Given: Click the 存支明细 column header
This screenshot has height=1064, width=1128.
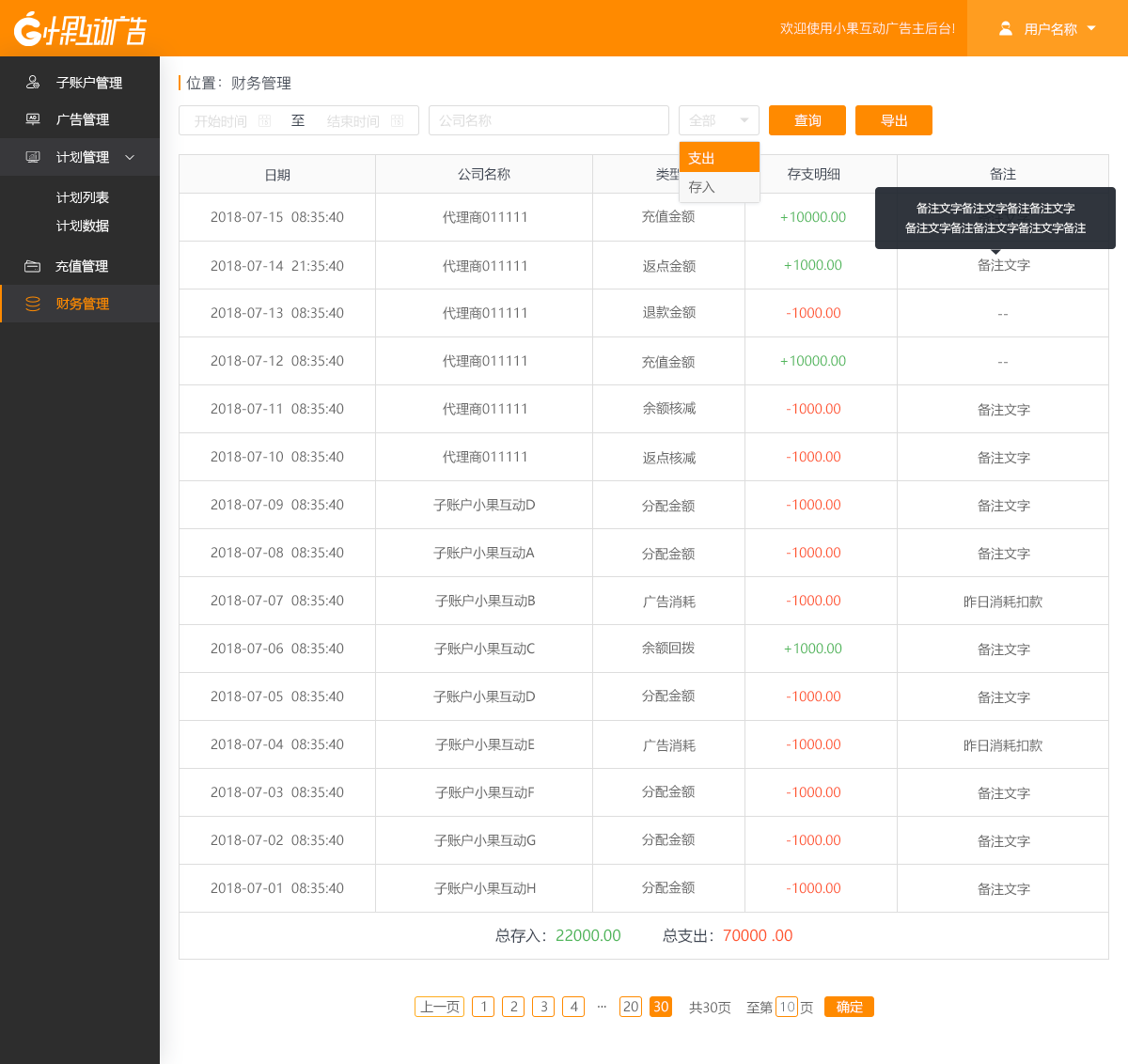Looking at the screenshot, I should pyautogui.click(x=814, y=174).
